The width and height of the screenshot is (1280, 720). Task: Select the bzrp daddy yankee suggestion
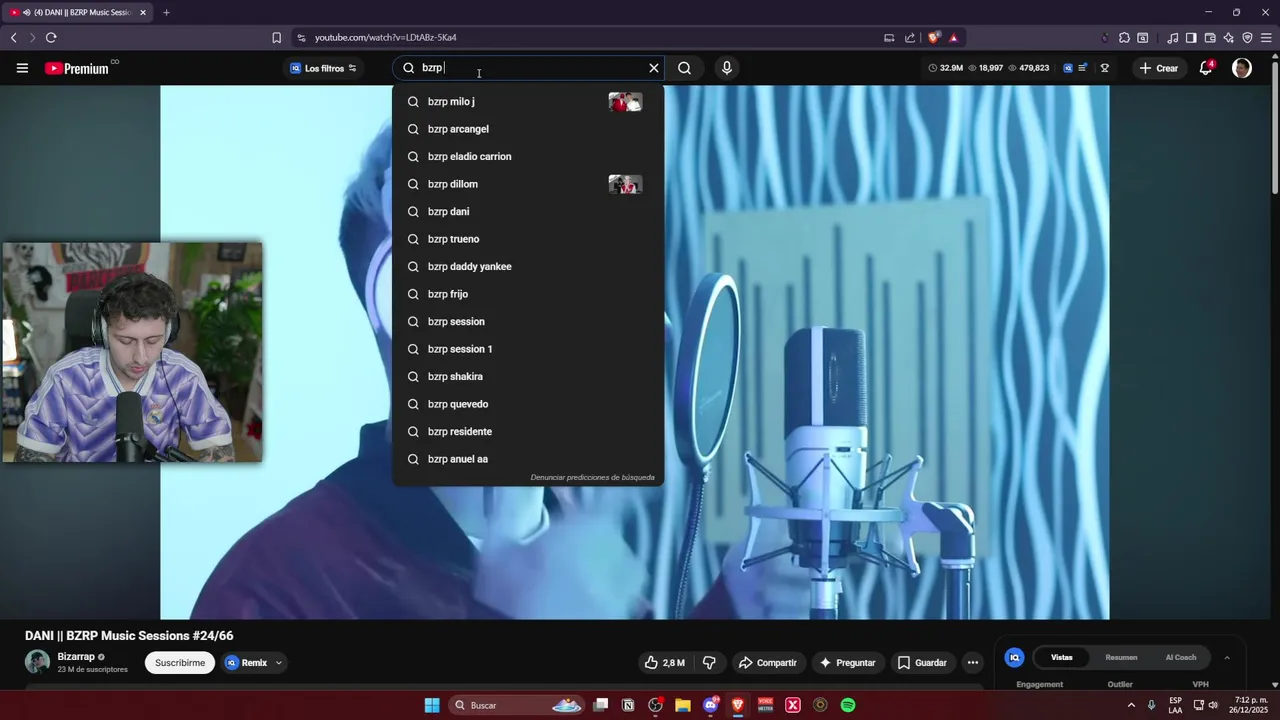pyautogui.click(x=528, y=267)
